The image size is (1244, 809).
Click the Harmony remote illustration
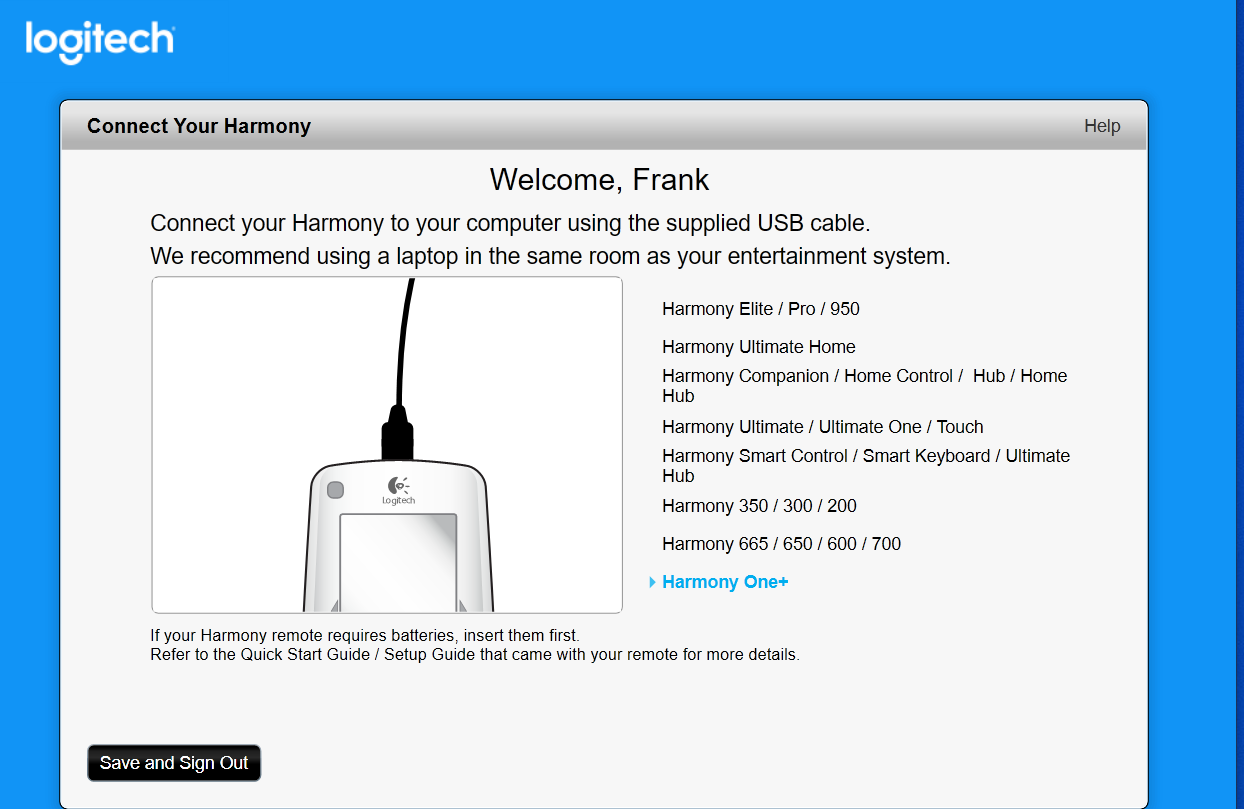387,445
